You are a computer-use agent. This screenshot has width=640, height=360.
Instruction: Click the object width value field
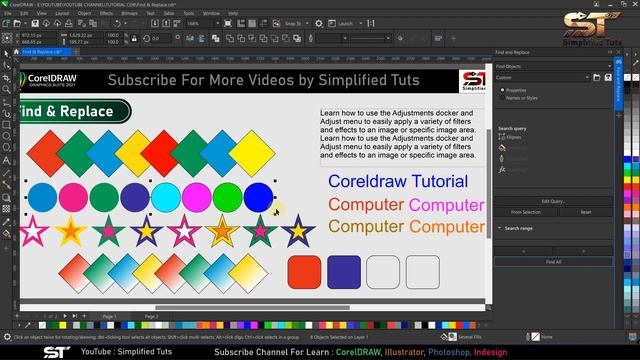85,36
